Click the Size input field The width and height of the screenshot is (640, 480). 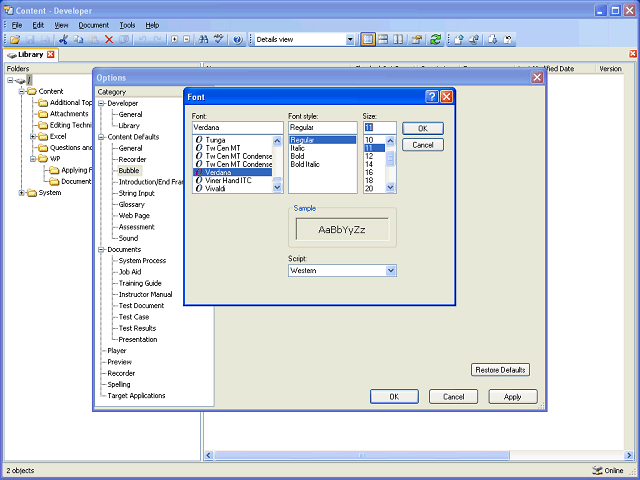(x=380, y=127)
